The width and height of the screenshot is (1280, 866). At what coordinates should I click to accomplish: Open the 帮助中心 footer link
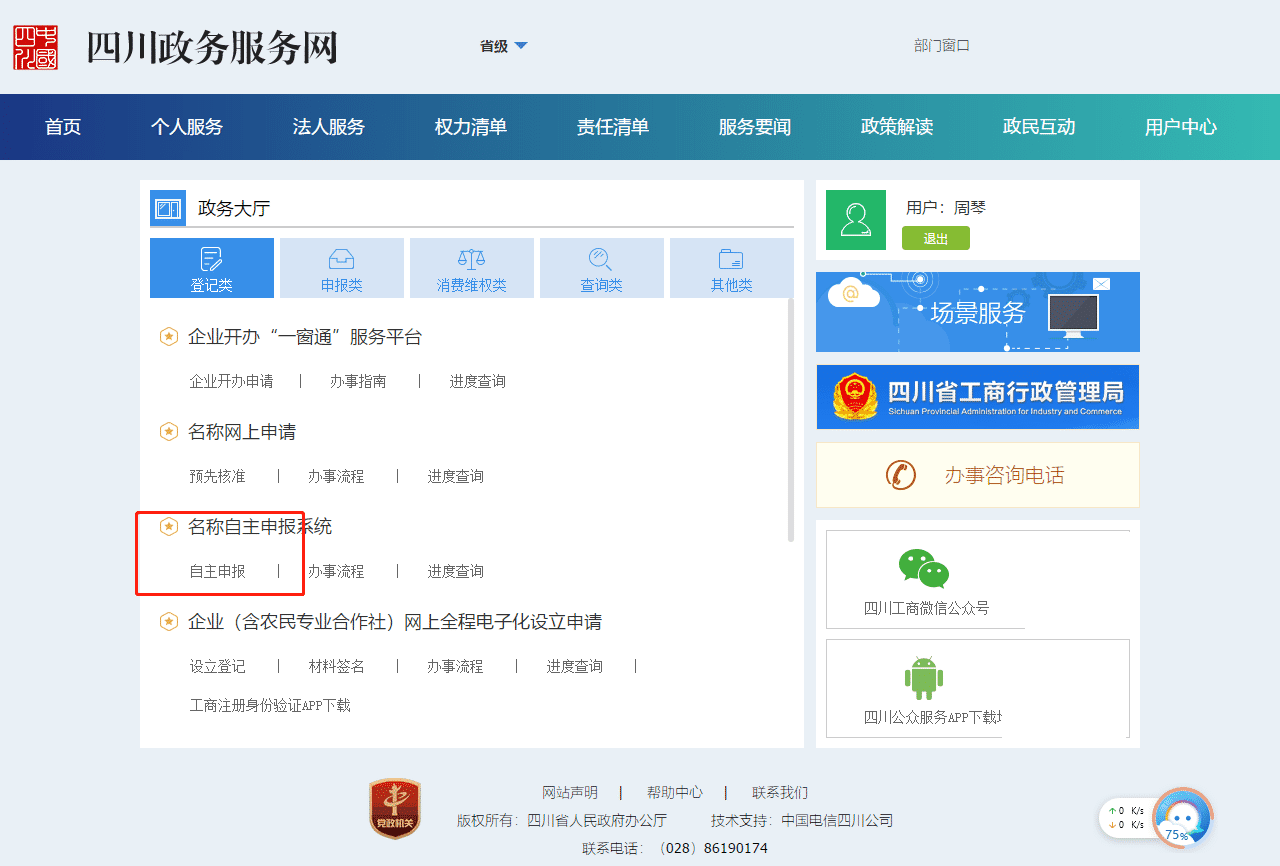674,791
